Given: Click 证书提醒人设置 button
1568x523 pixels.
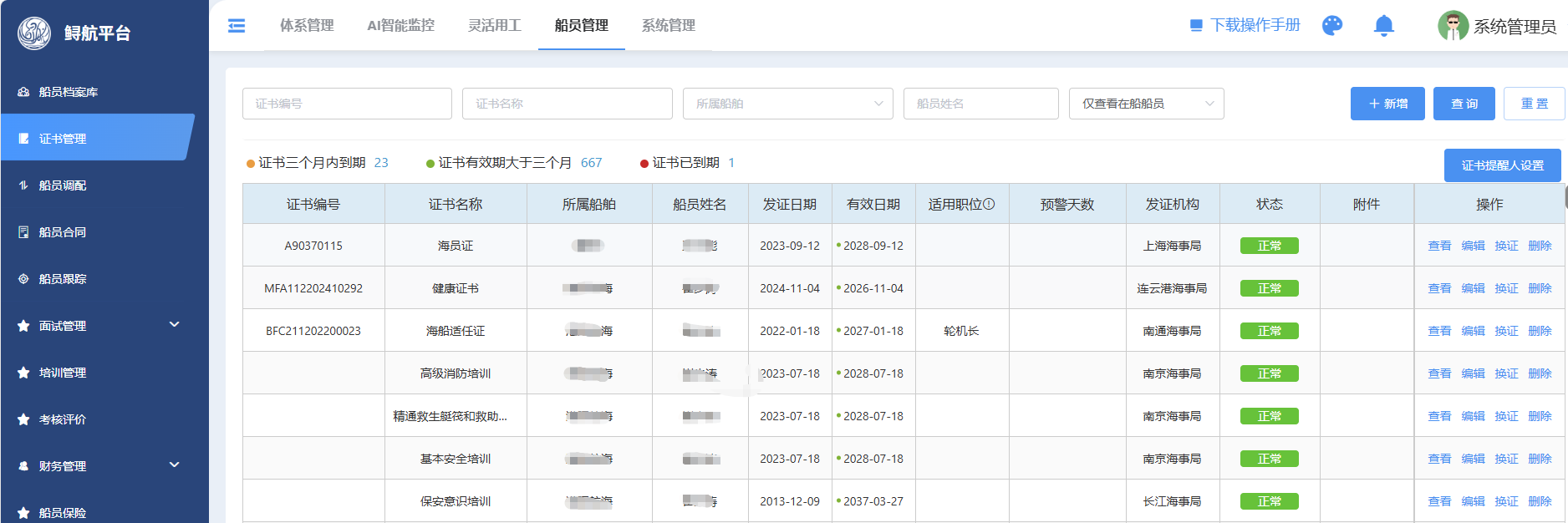Looking at the screenshot, I should click(1502, 165).
